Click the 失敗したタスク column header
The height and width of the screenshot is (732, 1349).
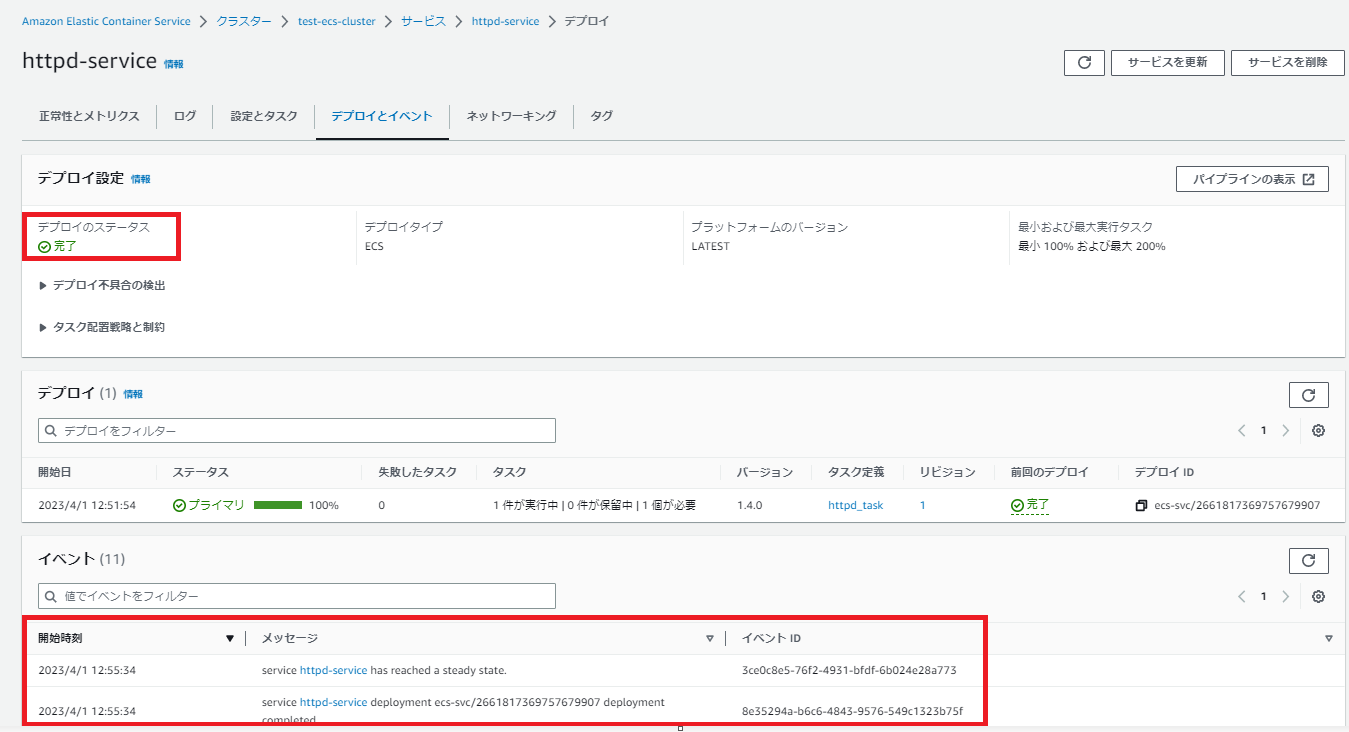[x=418, y=472]
